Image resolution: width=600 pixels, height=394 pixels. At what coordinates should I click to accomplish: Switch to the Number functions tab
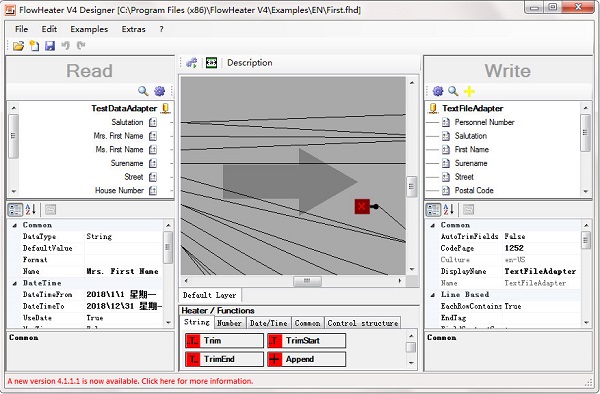[229, 323]
